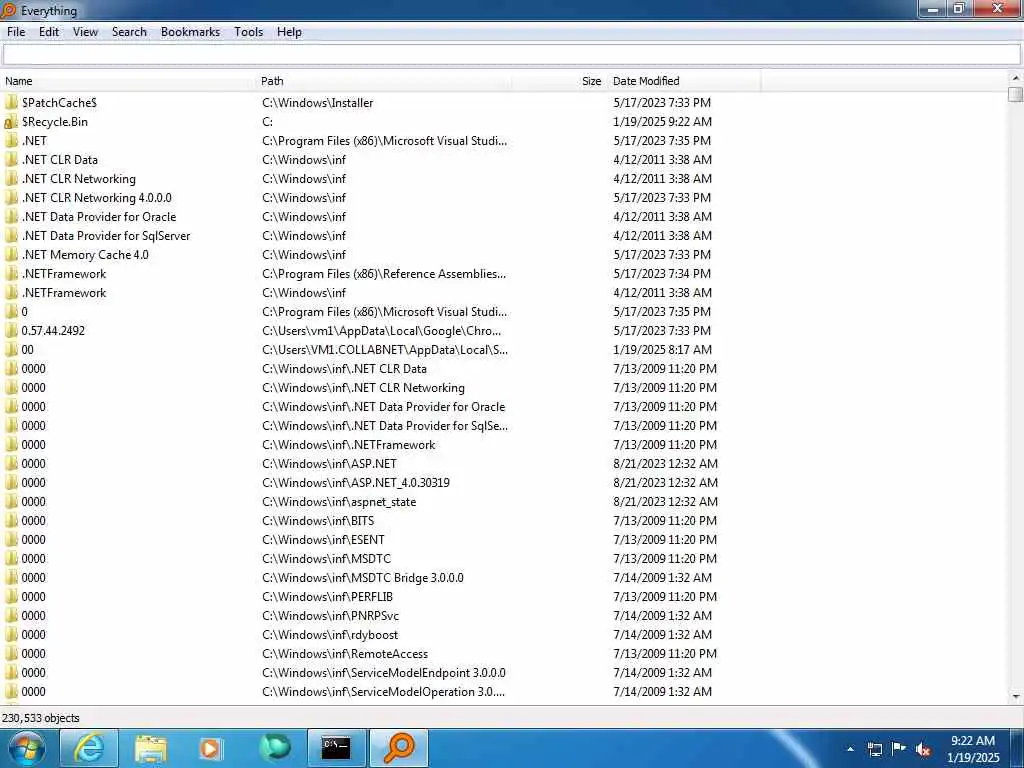Select the $Recycle.Bin locked folder icon

[11, 121]
